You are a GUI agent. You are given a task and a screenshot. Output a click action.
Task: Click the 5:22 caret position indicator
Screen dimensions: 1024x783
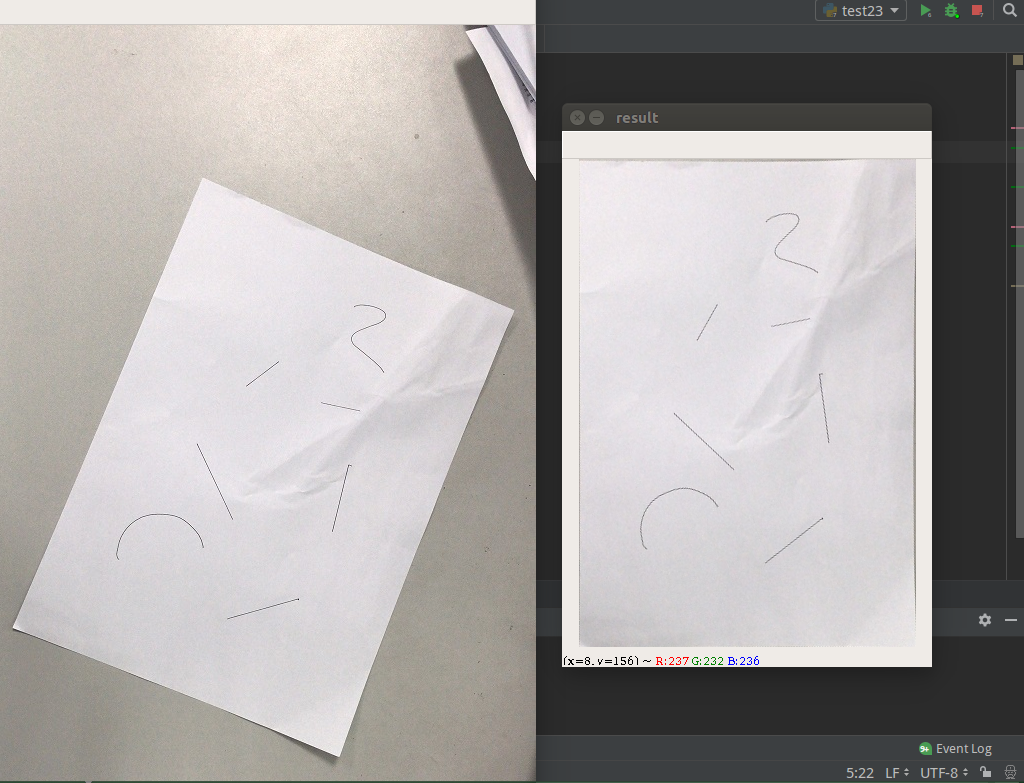pyautogui.click(x=858, y=772)
